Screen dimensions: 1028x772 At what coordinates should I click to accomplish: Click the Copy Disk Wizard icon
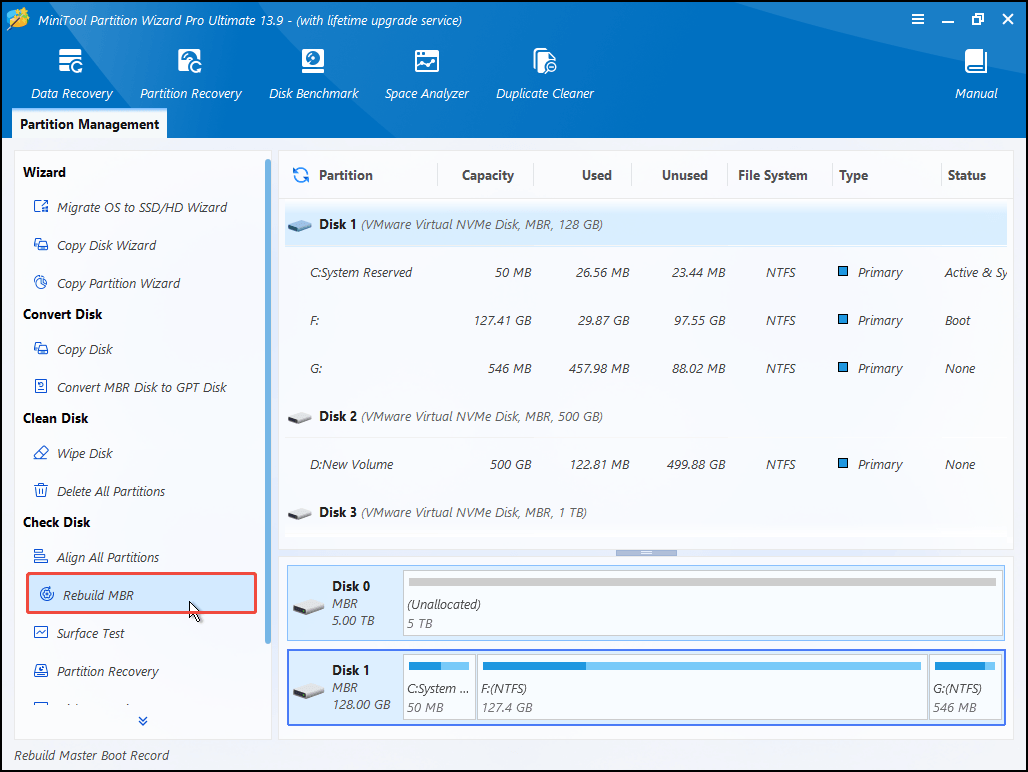[41, 244]
